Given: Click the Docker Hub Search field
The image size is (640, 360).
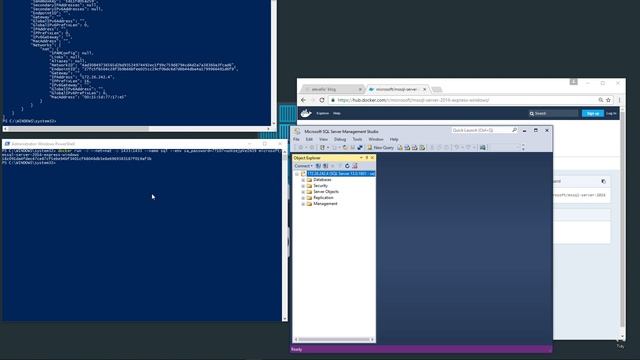Looking at the screenshot, I should [x=553, y=113].
